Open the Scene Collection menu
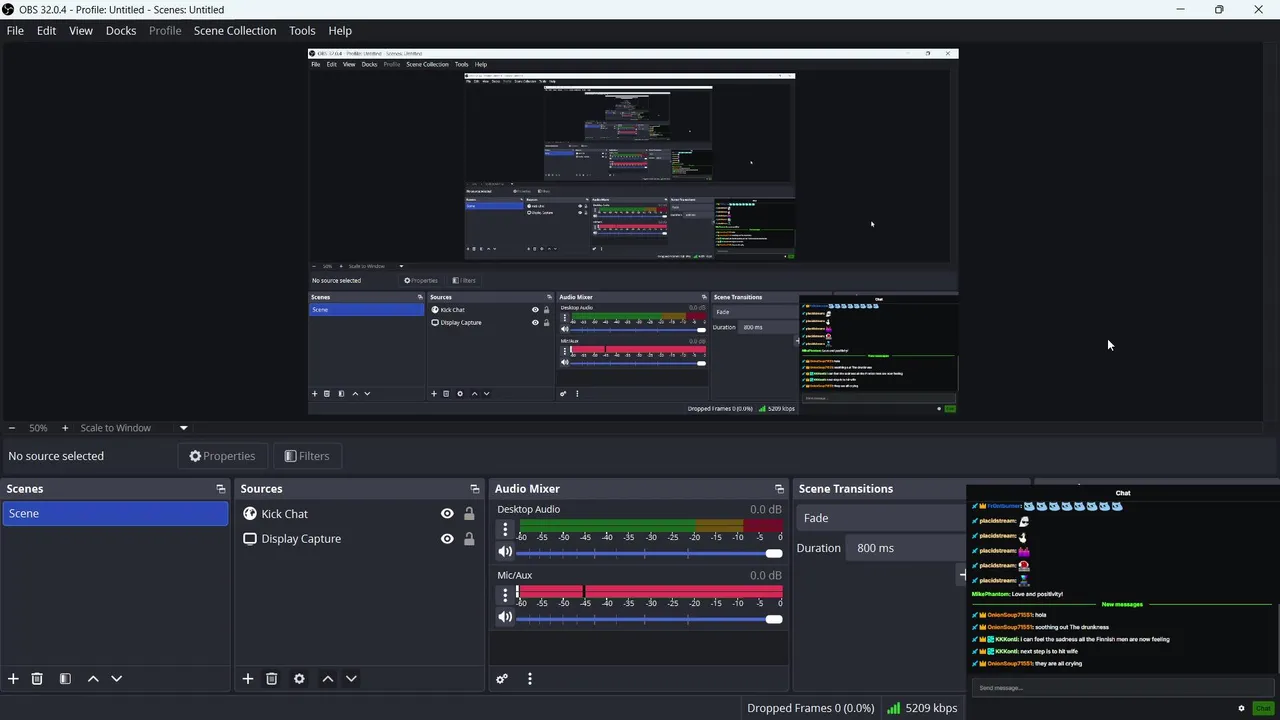The height and width of the screenshot is (720, 1280). point(235,31)
